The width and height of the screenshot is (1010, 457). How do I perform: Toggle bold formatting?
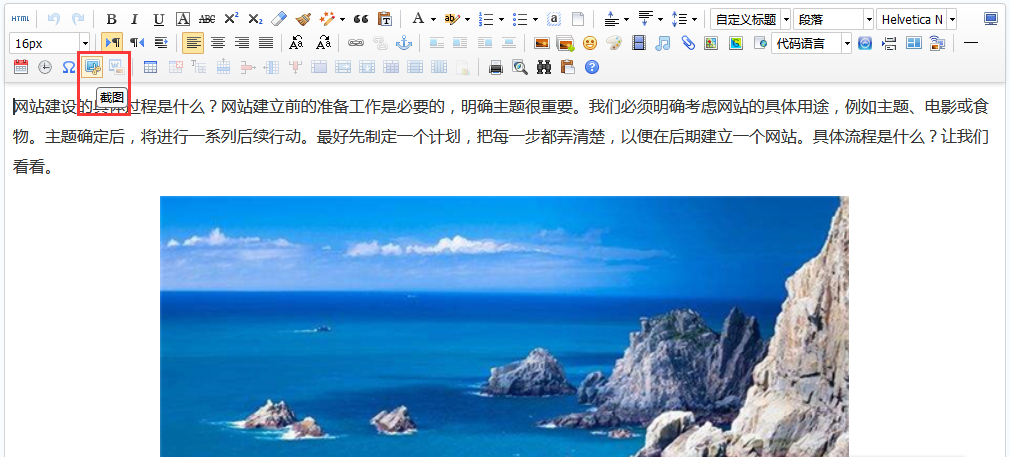tap(111, 19)
